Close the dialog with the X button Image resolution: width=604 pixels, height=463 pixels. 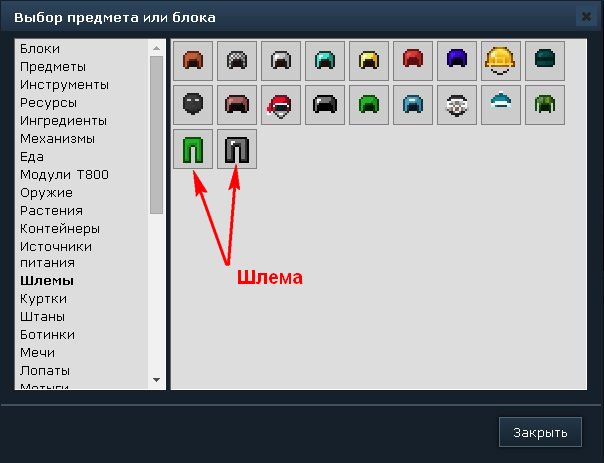(x=586, y=17)
